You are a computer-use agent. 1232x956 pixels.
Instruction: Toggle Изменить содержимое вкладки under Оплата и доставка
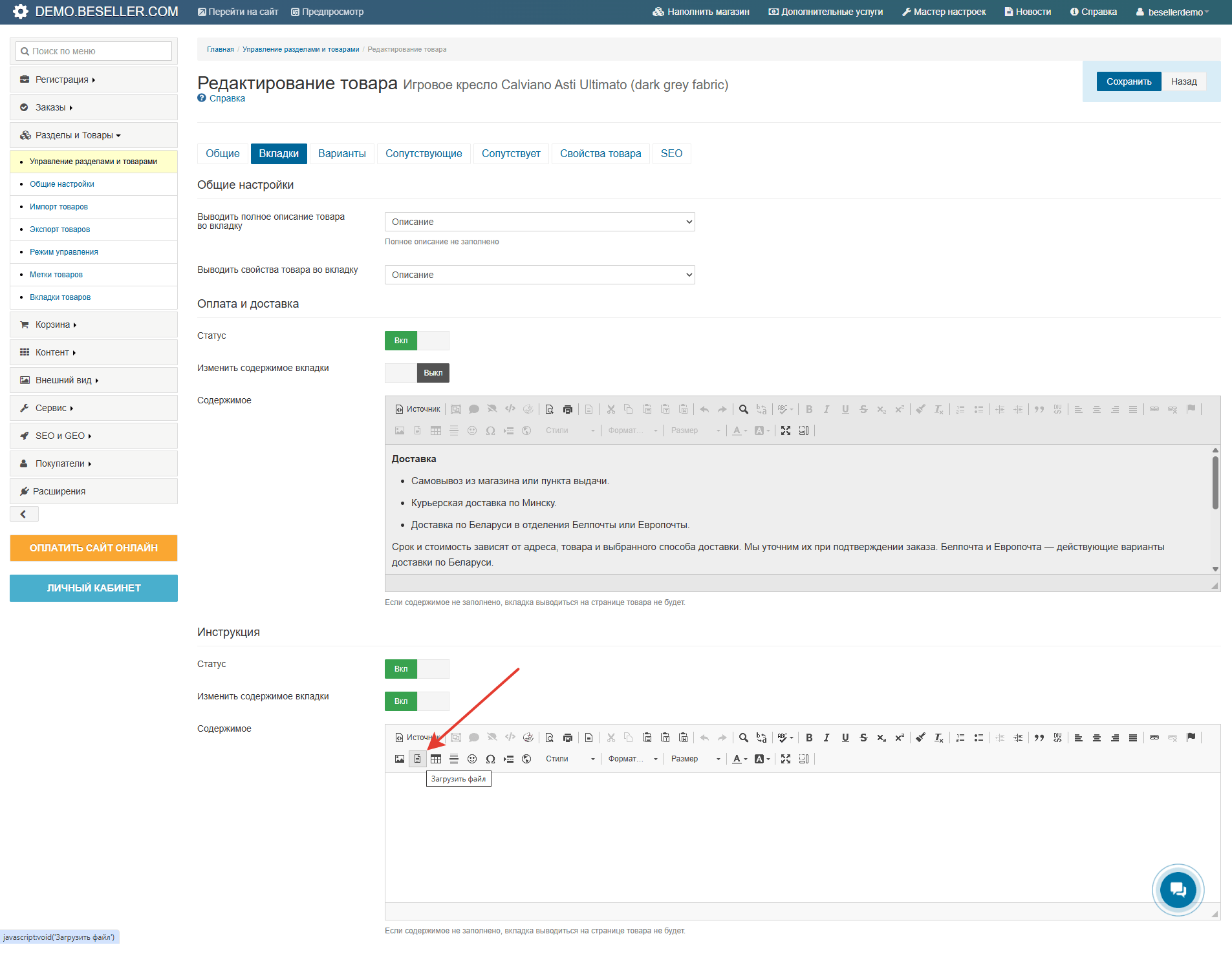coord(417,373)
